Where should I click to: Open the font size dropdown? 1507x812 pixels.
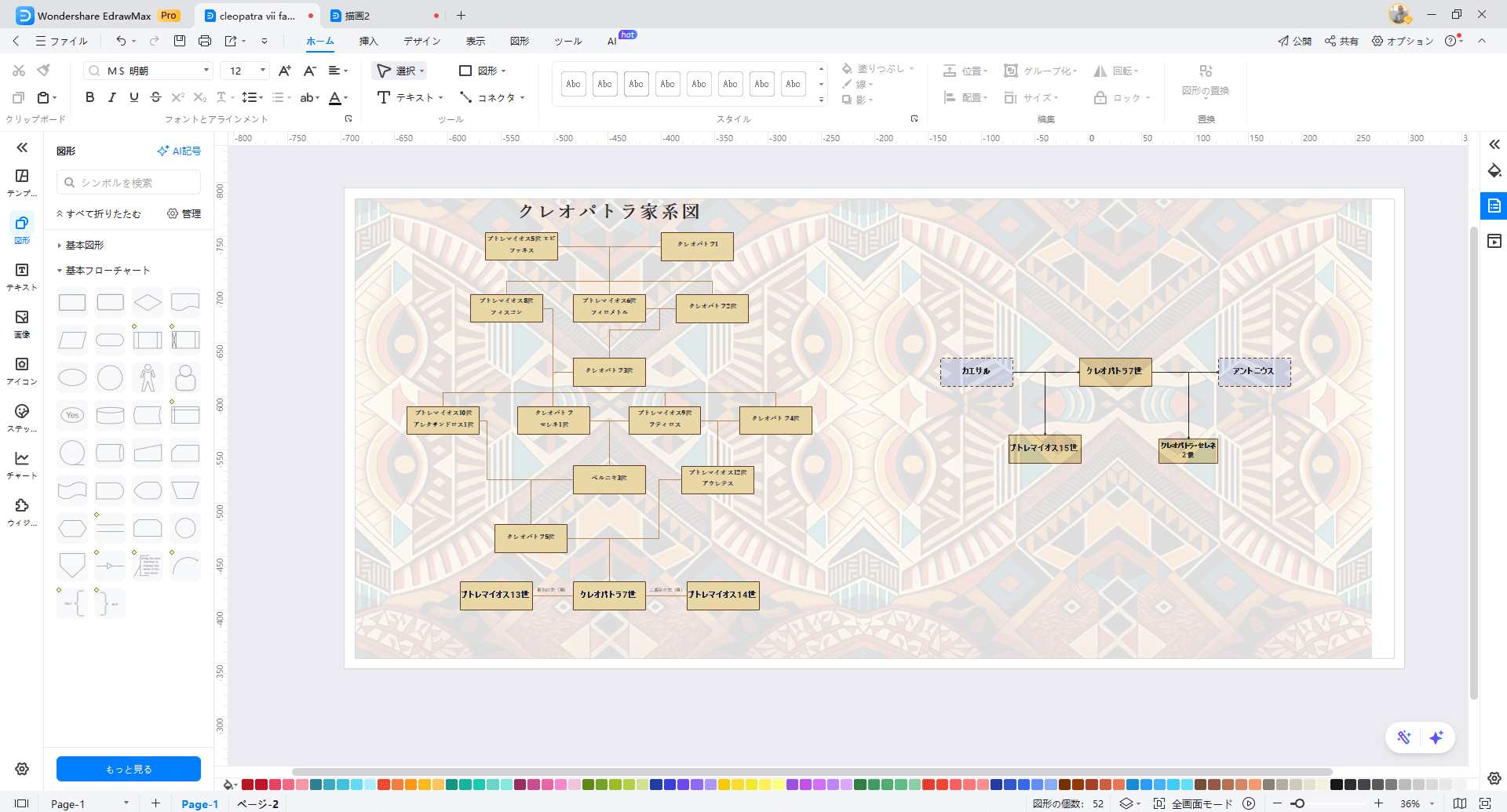(x=262, y=70)
